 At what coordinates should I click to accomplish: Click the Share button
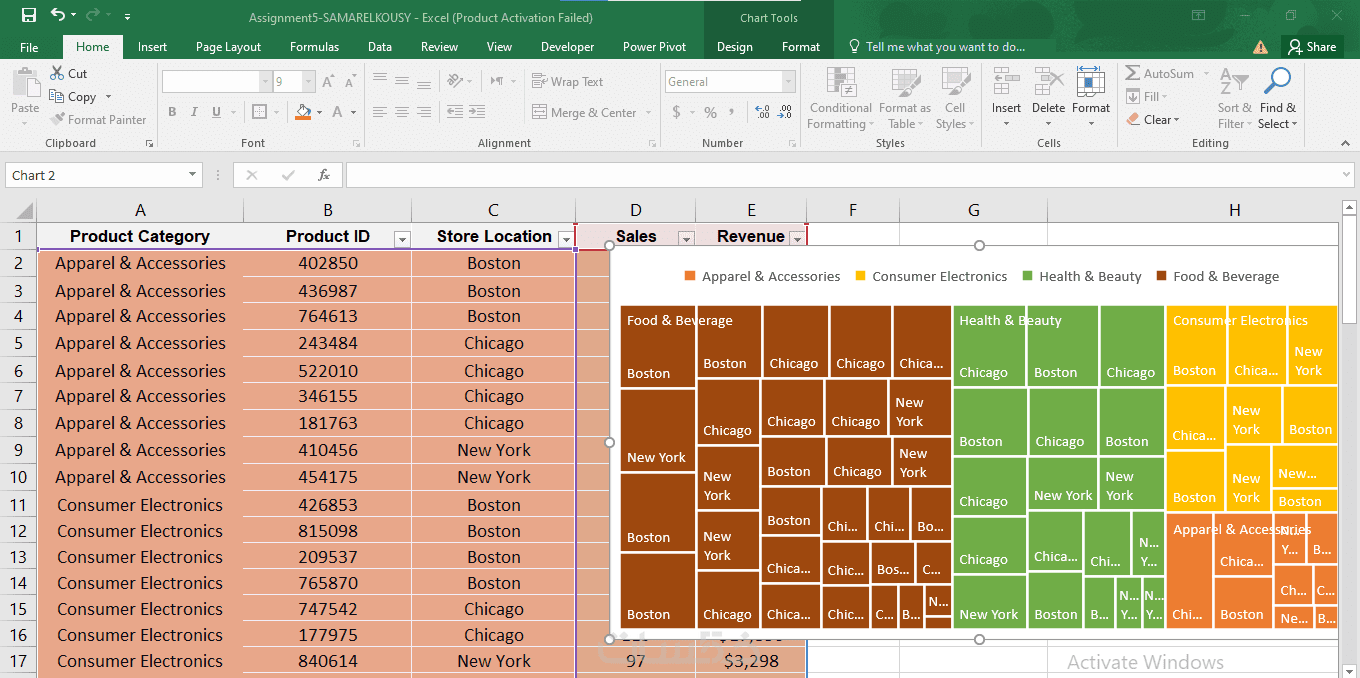click(x=1312, y=47)
